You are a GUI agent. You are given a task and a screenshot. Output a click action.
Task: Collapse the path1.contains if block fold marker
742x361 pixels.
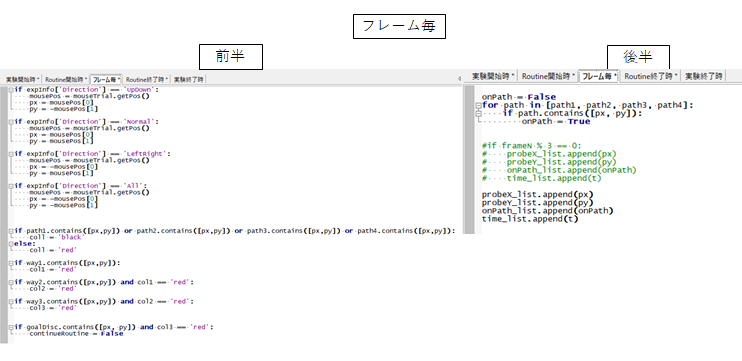click(11, 231)
